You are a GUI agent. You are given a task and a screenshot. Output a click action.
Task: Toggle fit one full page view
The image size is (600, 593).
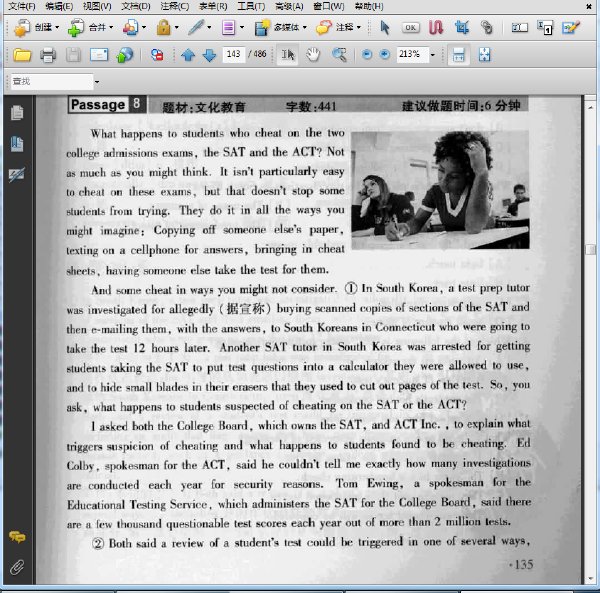point(484,55)
